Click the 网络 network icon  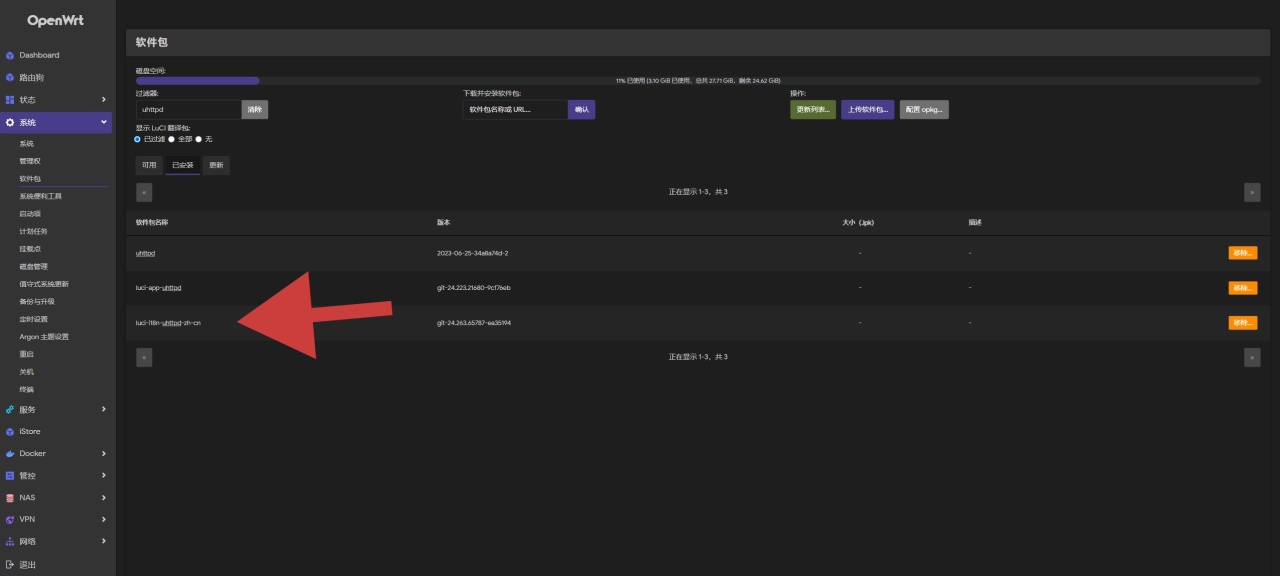tap(10, 541)
